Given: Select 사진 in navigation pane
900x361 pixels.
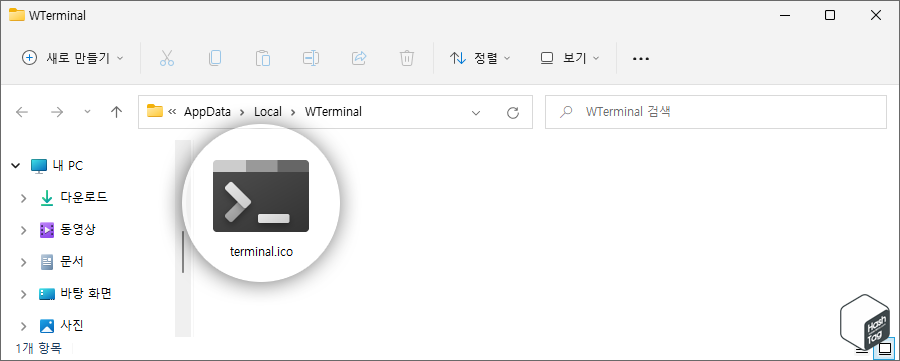Looking at the screenshot, I should [x=62, y=327].
